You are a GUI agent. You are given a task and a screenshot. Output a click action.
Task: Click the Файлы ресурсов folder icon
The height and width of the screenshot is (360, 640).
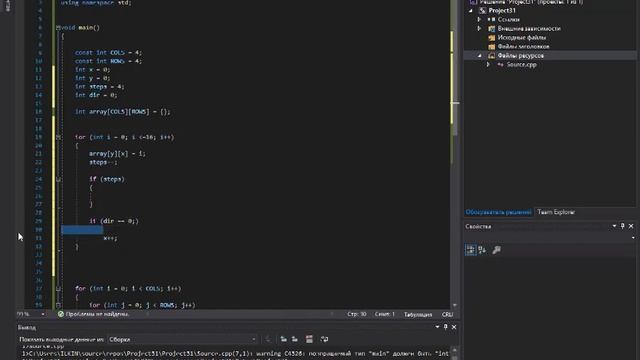[491, 56]
